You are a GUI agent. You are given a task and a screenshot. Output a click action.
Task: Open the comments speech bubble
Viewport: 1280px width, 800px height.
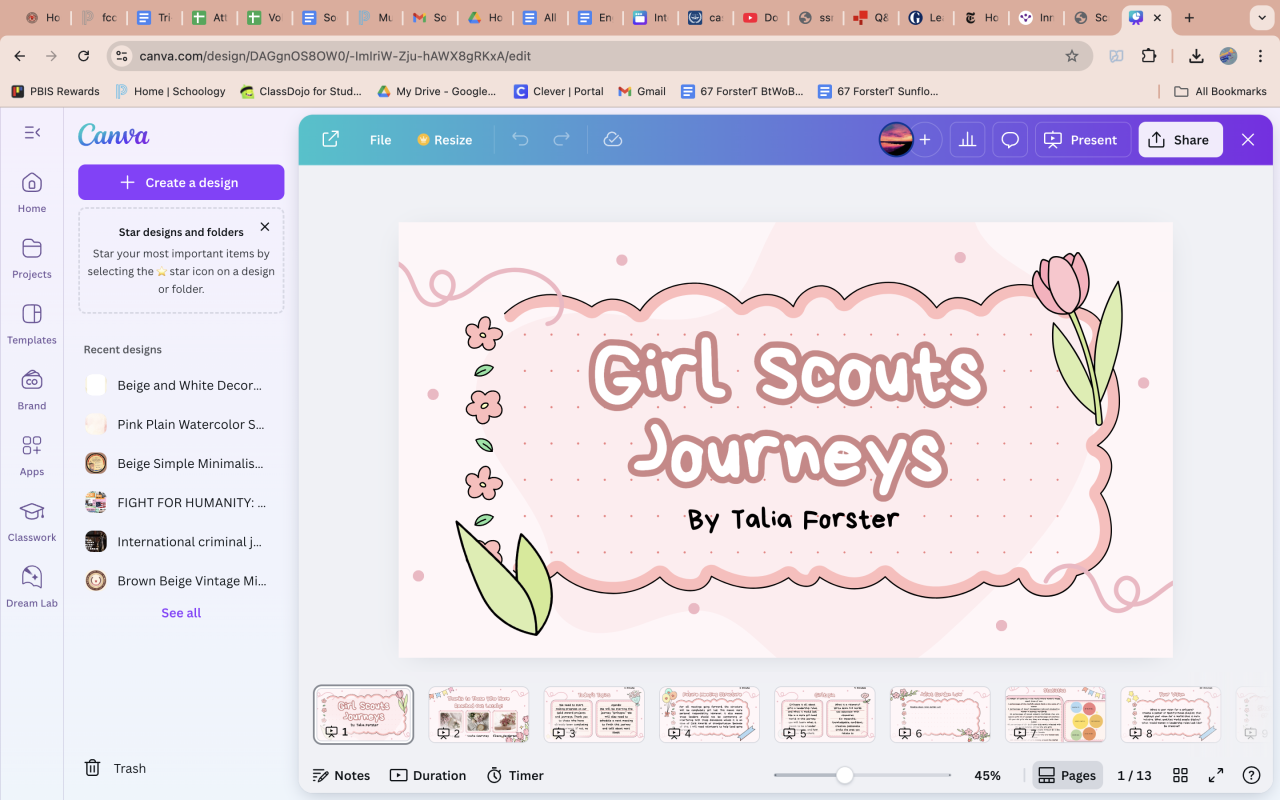(x=1010, y=140)
